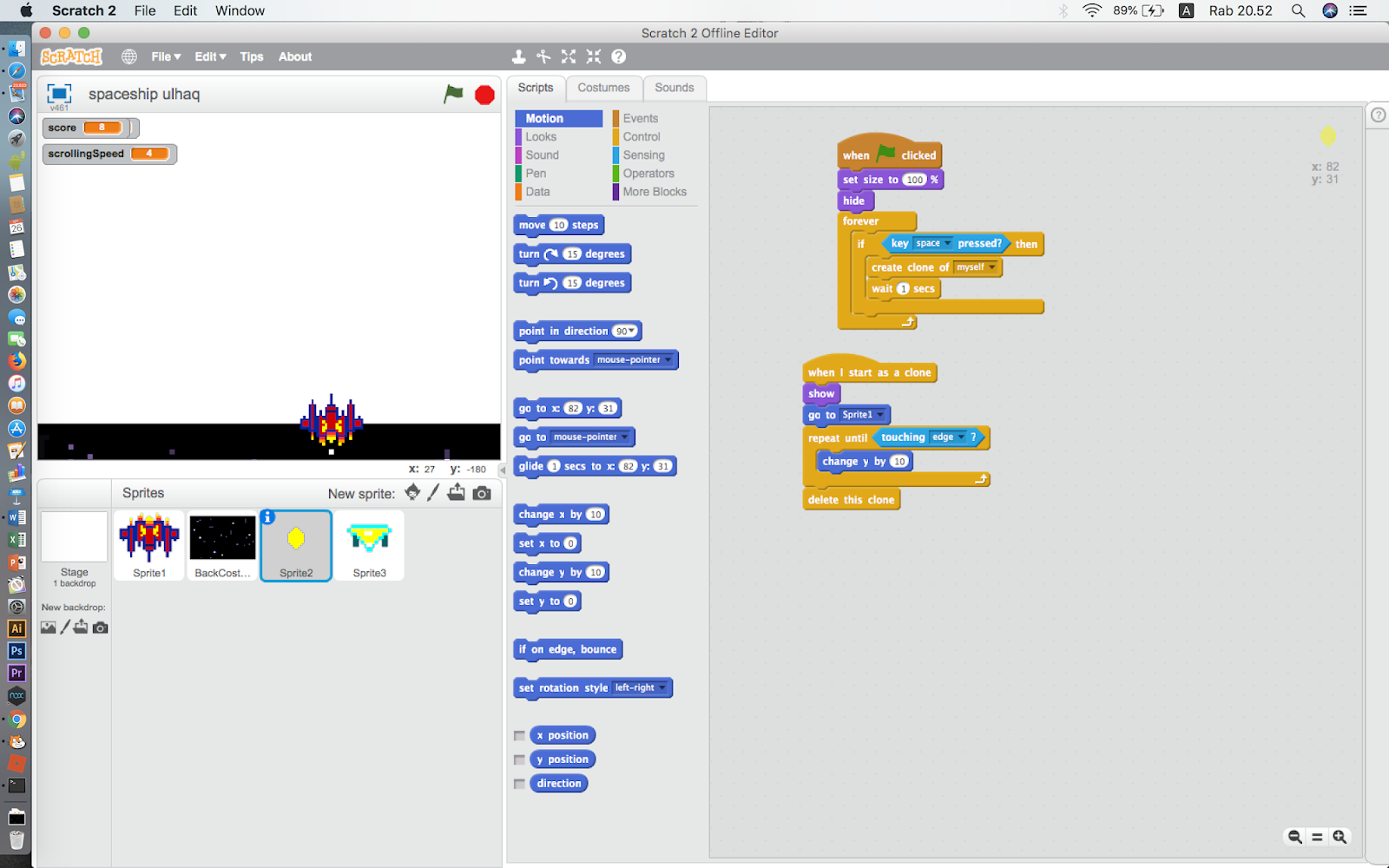
Task: Open the language globe menu
Action: click(128, 56)
